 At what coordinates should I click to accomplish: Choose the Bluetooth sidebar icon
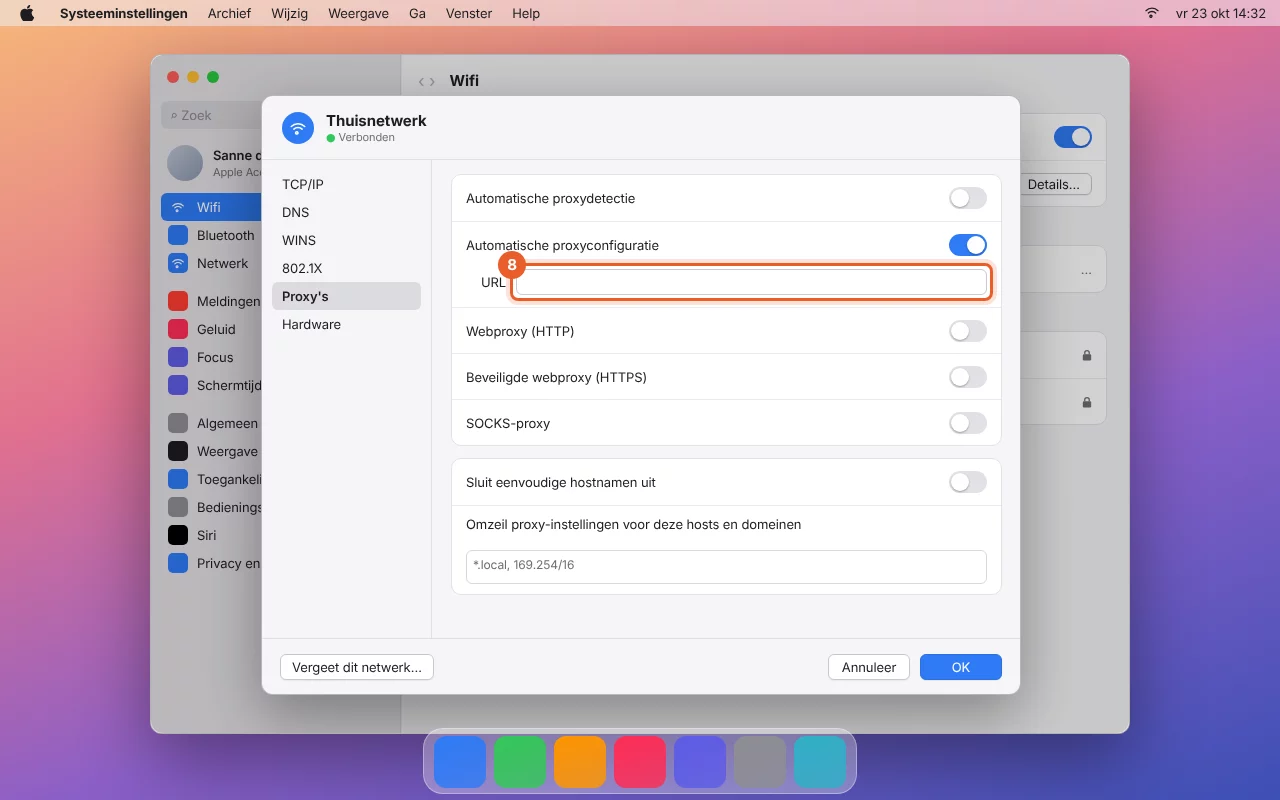coord(178,235)
